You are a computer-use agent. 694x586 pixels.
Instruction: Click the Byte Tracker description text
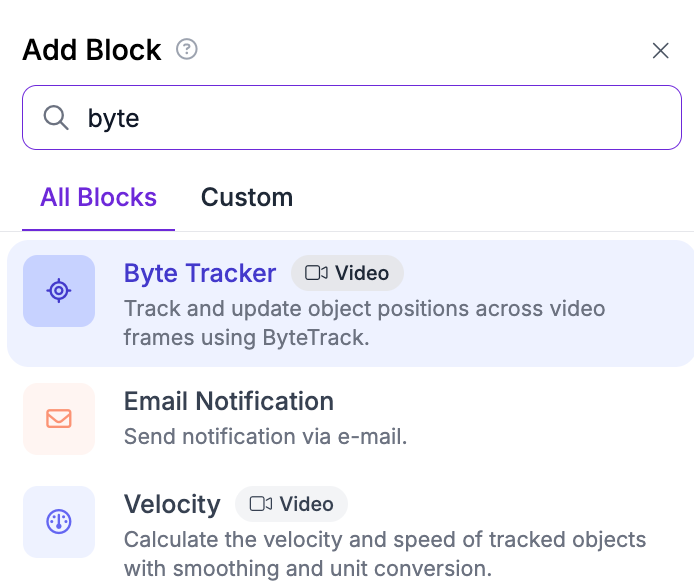point(364,322)
